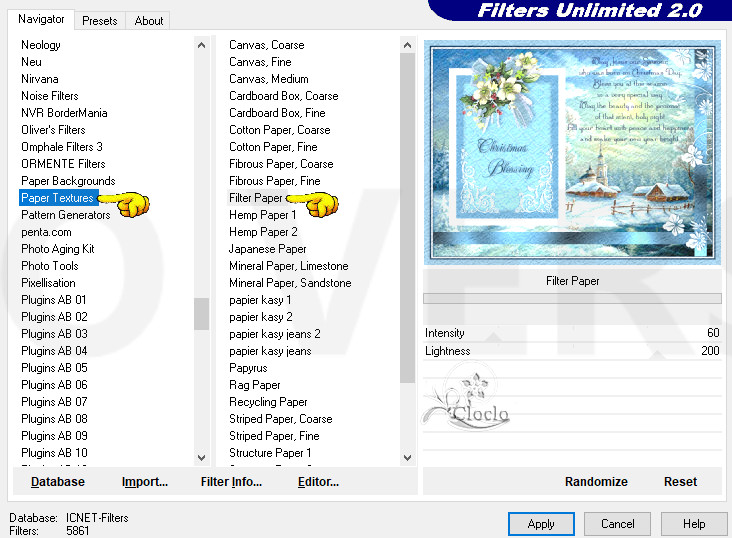Choose Cotton Paper, Fine filter
This screenshot has height=538, width=732.
tap(273, 147)
